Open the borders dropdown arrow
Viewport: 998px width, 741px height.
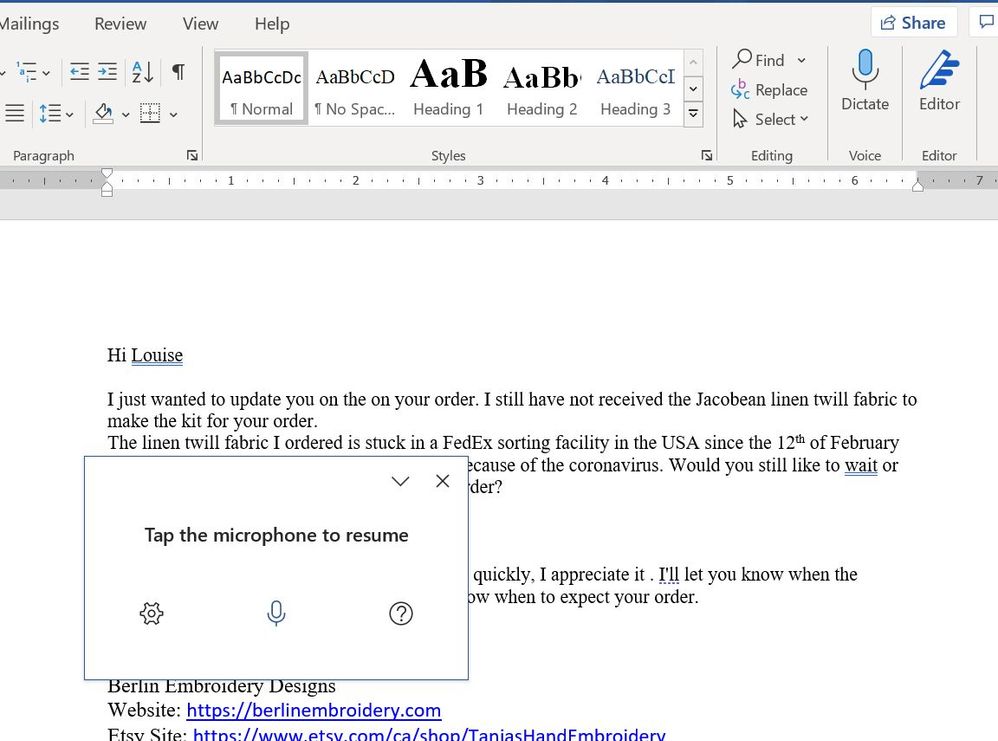click(x=173, y=115)
